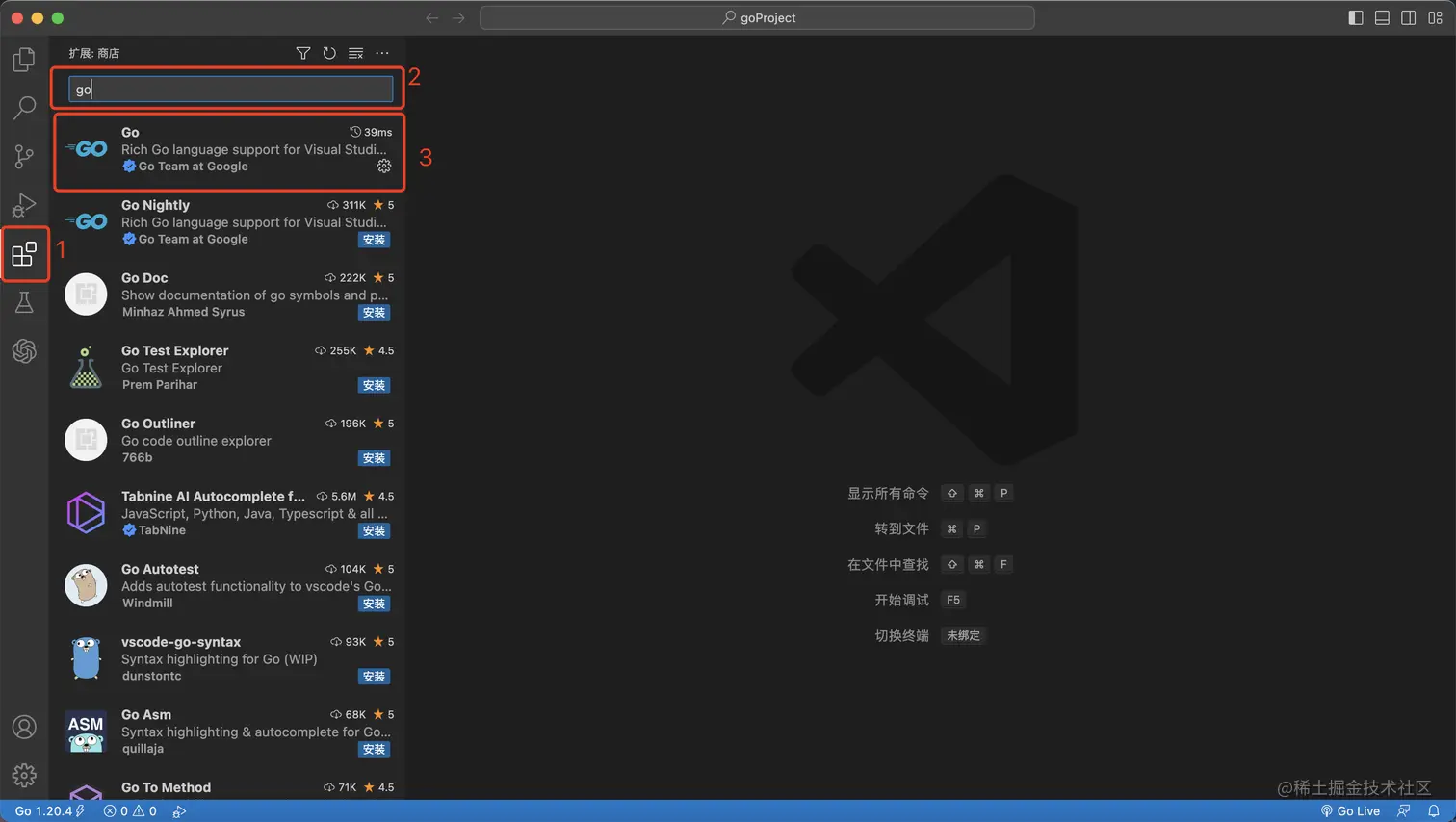Install the vscode-go-syntax extension

374,677
